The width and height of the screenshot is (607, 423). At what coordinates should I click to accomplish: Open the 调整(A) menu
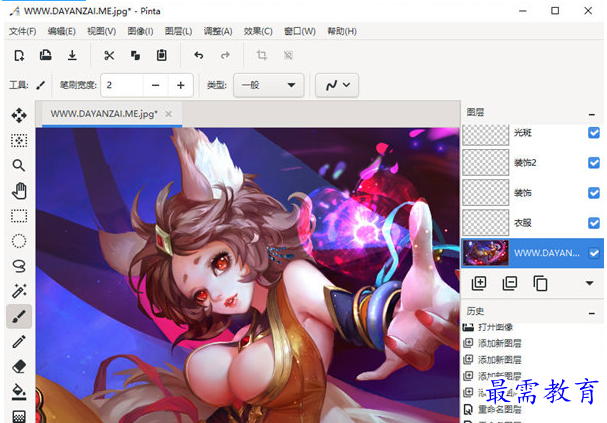(x=218, y=31)
